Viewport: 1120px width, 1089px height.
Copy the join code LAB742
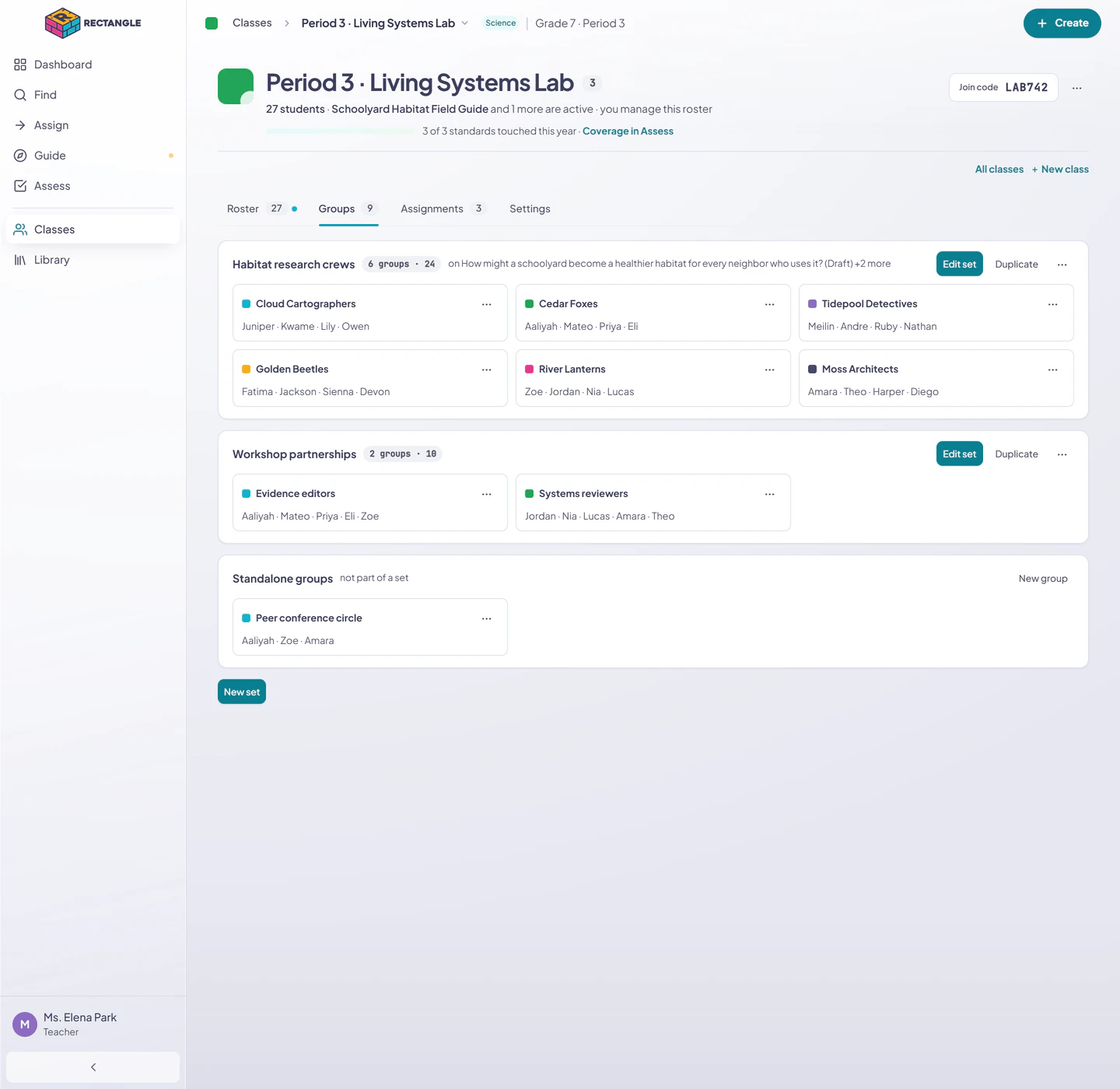click(1003, 88)
